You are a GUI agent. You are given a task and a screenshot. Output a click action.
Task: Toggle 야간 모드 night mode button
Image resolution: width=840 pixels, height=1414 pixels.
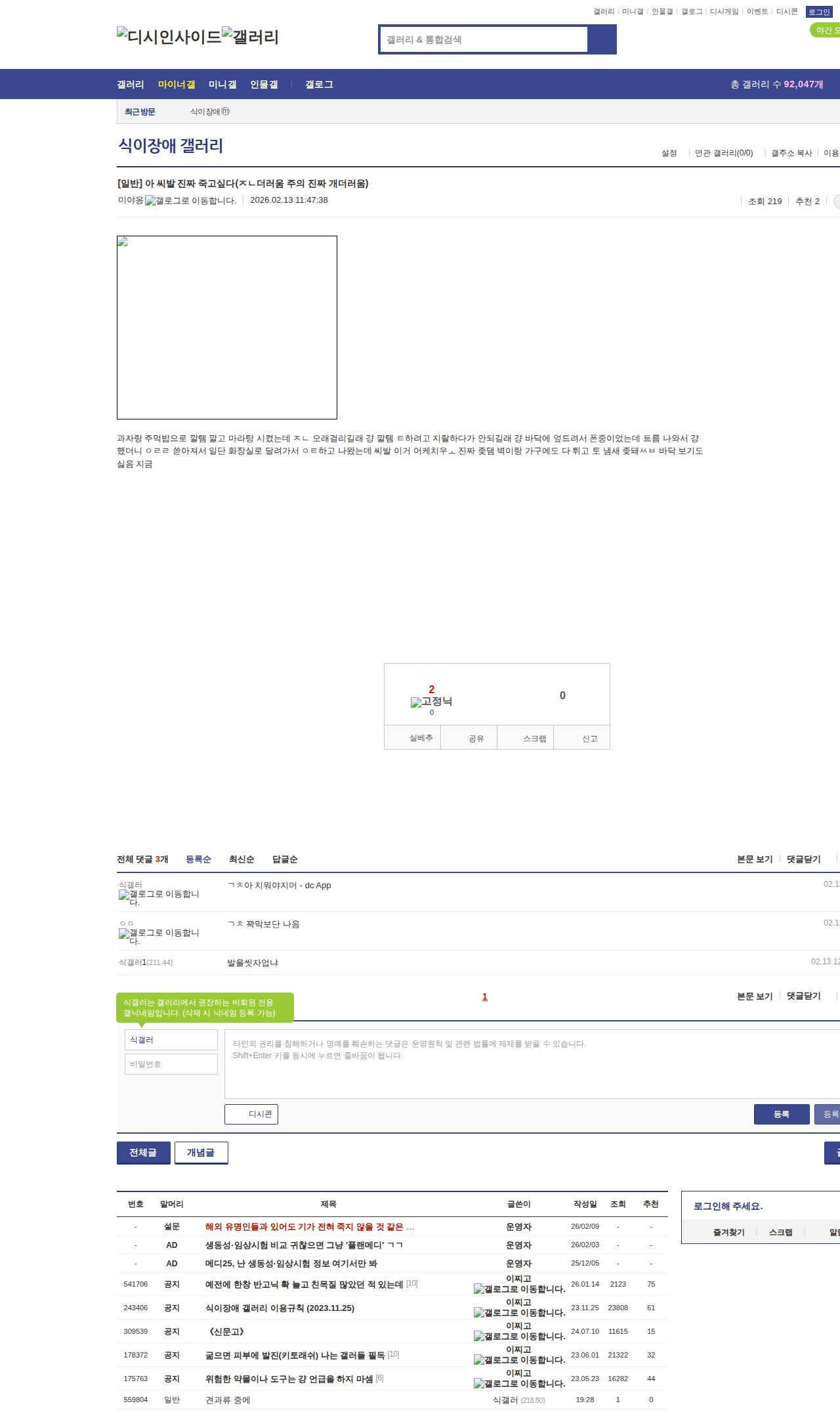(x=825, y=30)
